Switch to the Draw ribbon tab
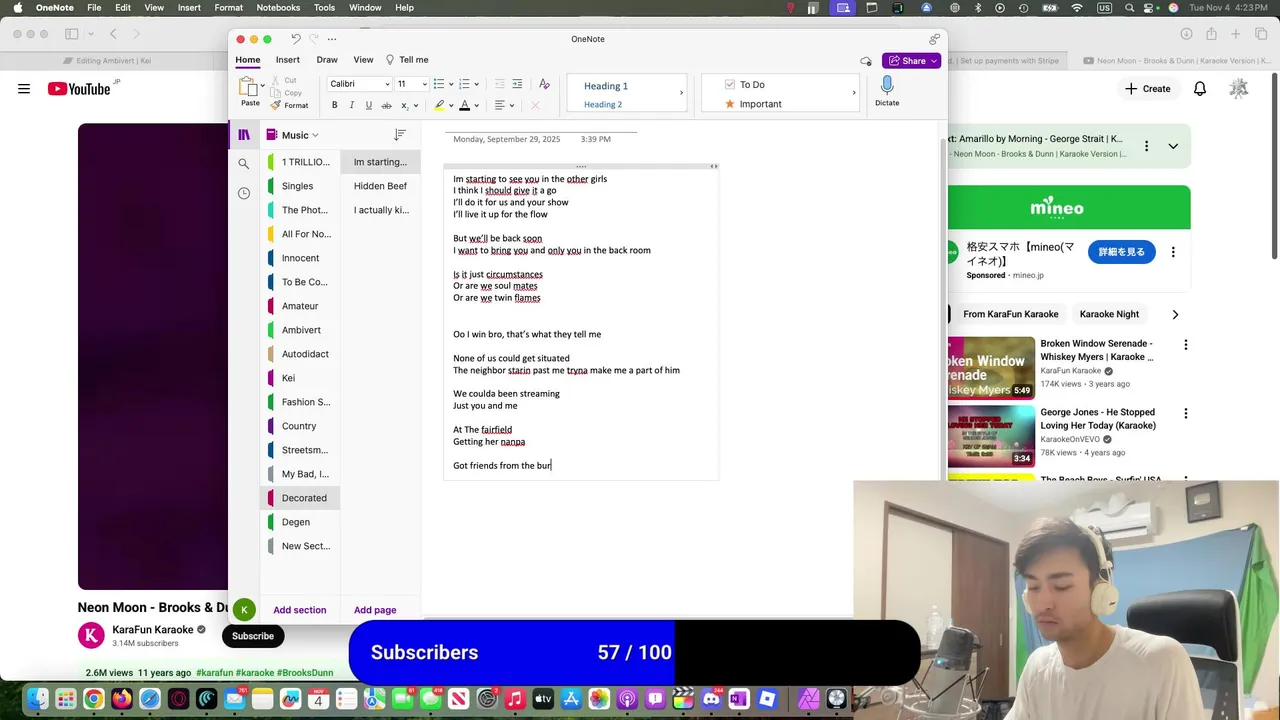Screen dimensions: 1280x720 click(x=327, y=60)
